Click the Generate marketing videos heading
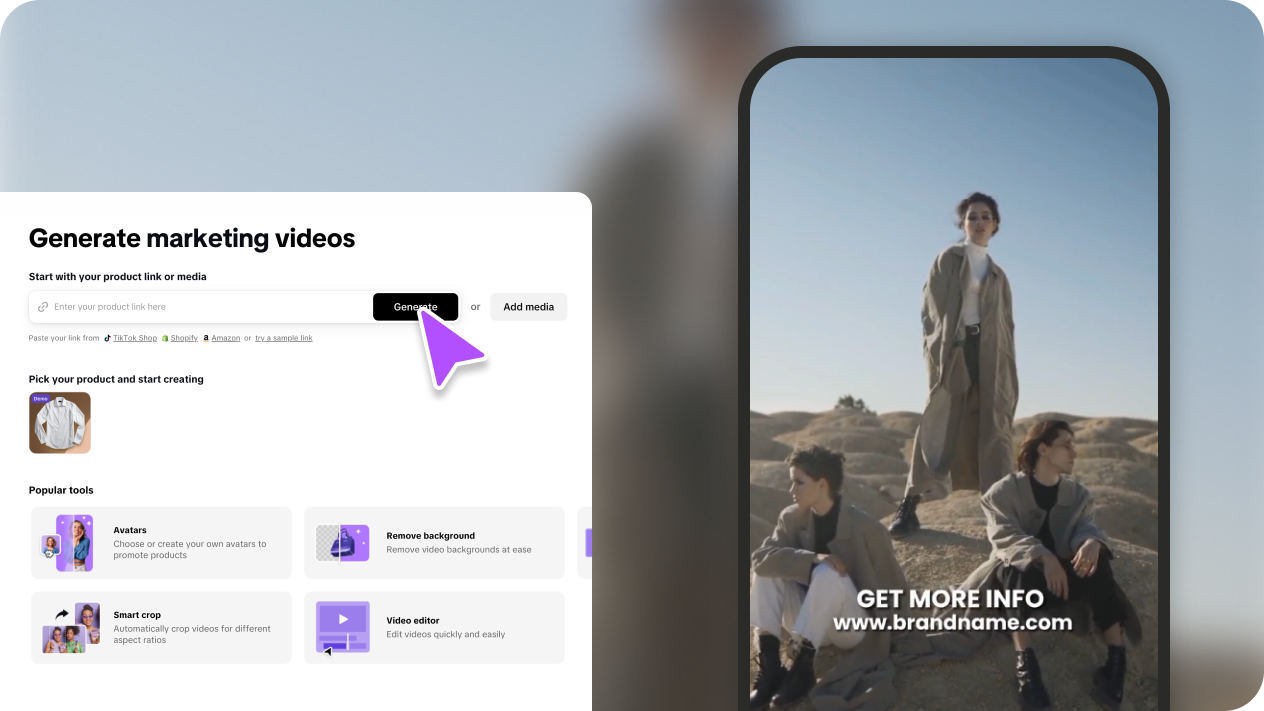Screen dimensions: 1264x711 coord(192,238)
